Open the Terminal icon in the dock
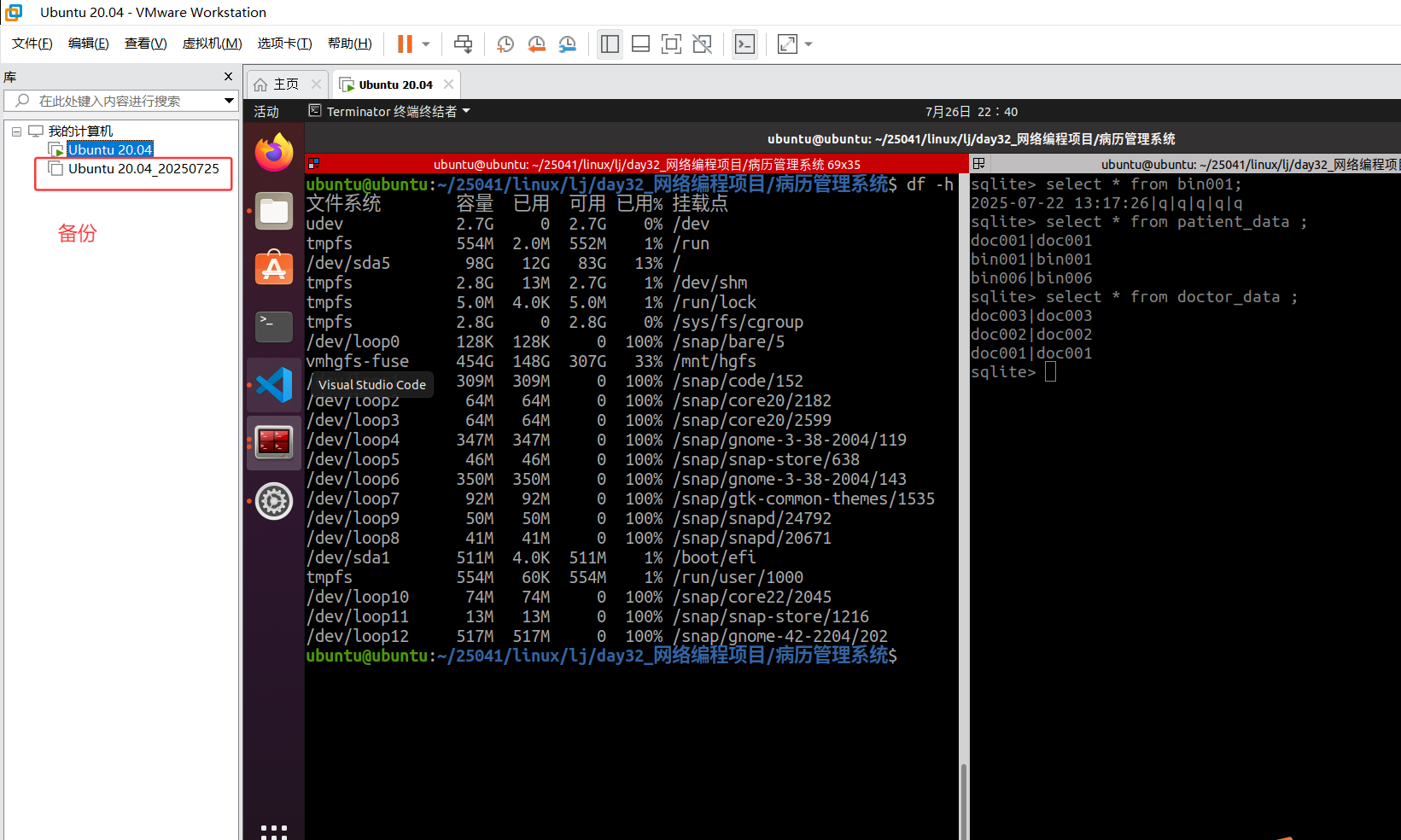This screenshot has height=840, width=1401. click(x=274, y=326)
